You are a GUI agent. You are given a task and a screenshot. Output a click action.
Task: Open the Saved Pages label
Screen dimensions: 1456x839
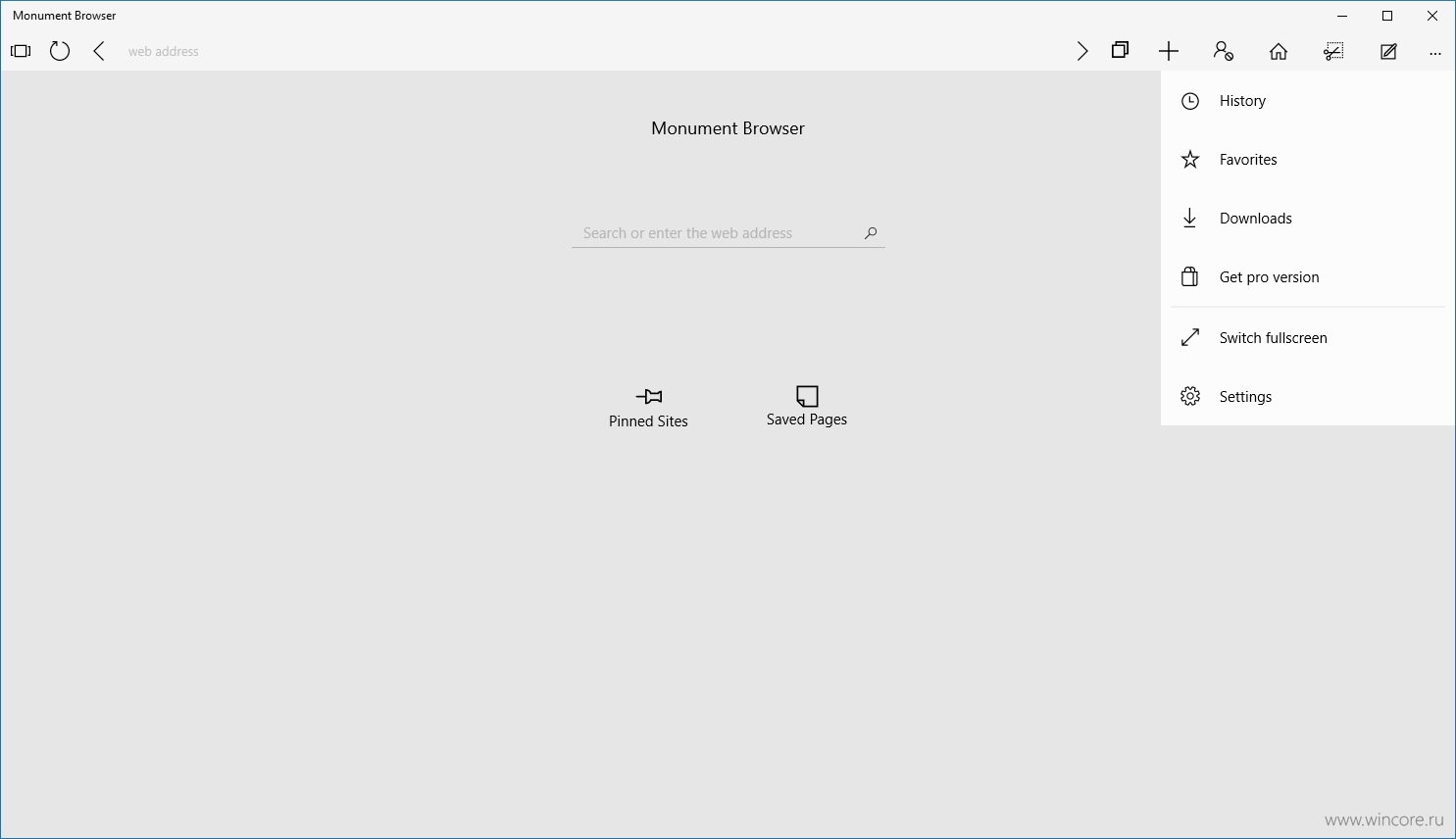click(x=807, y=419)
